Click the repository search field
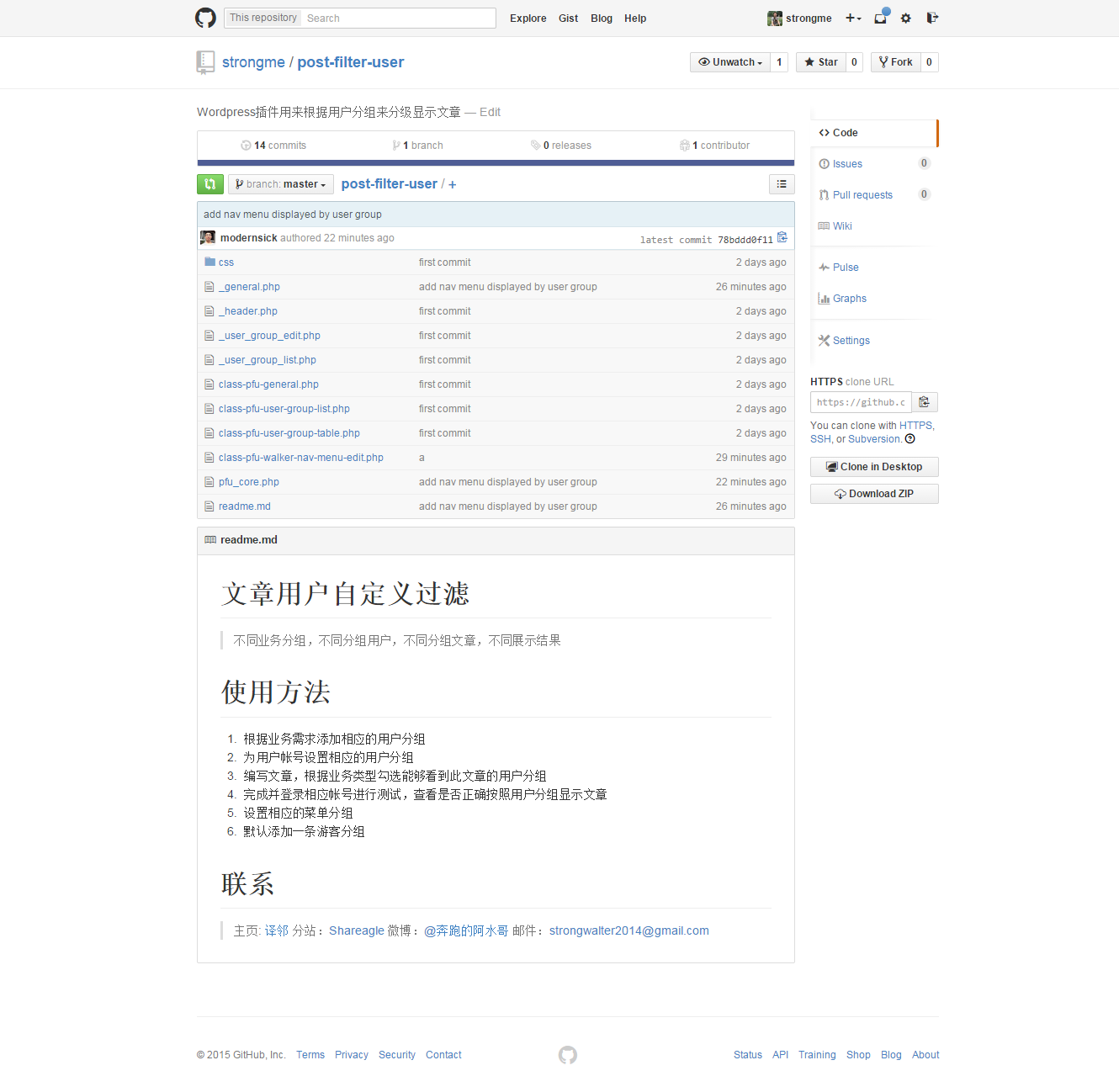This screenshot has width=1119, height=1092. 399,18
